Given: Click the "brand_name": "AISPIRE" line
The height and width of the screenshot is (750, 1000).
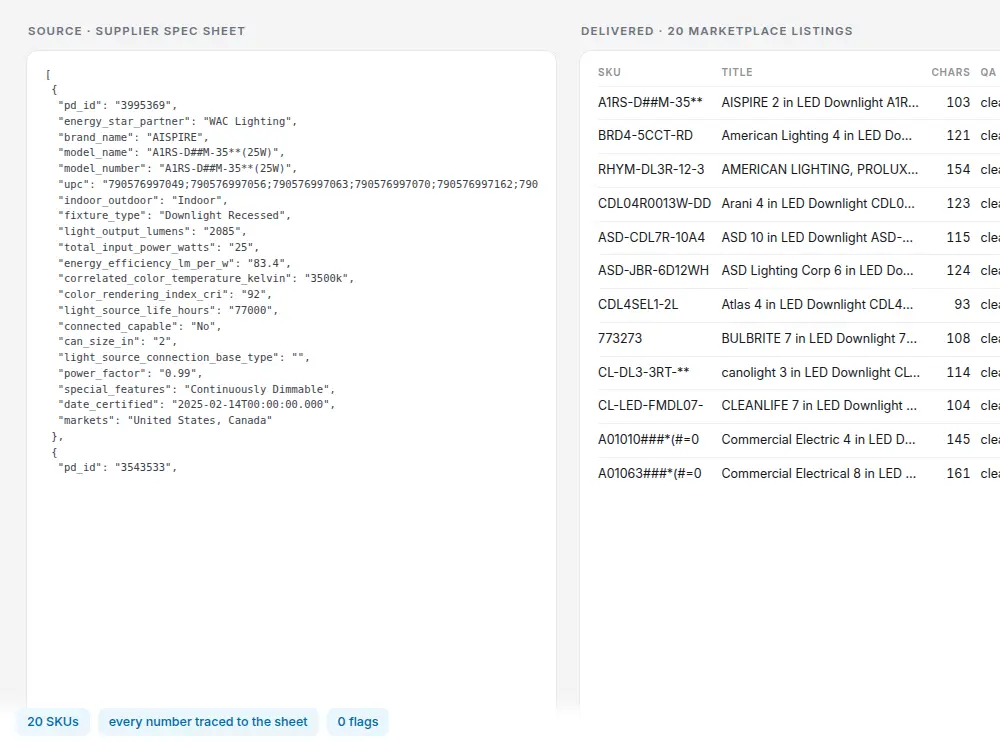Looking at the screenshot, I should (133, 137).
